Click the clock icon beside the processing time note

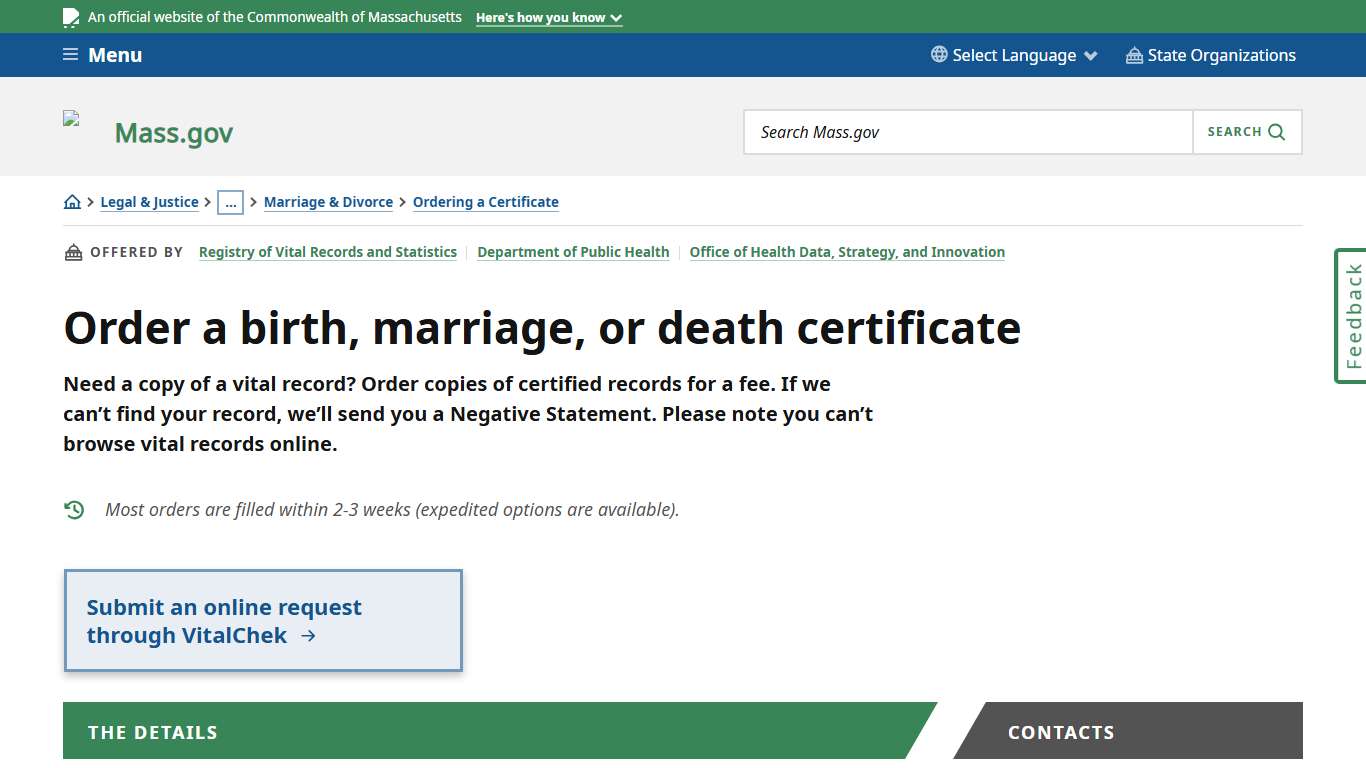coord(74,509)
